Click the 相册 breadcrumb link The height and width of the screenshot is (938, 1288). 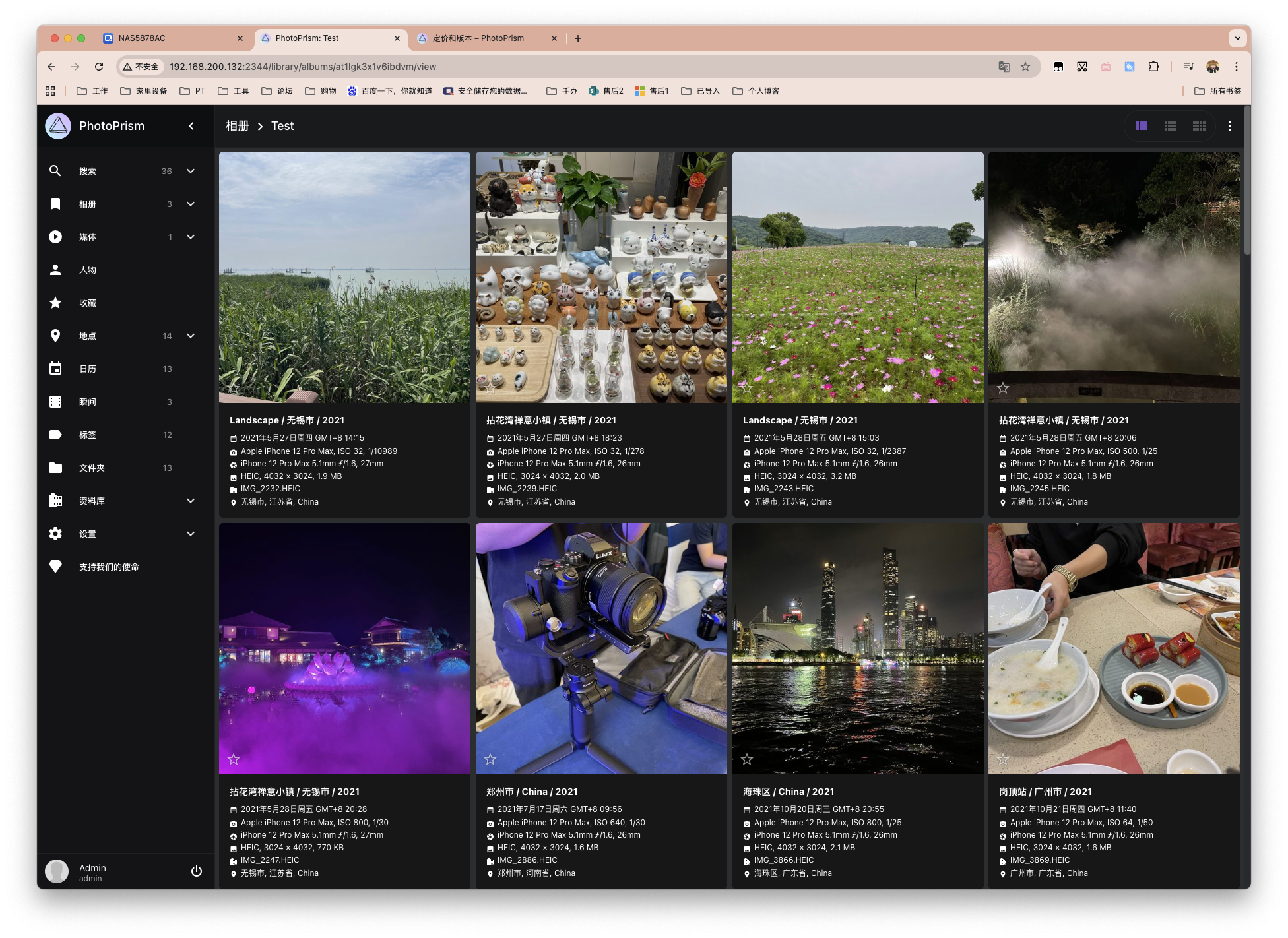pos(237,126)
